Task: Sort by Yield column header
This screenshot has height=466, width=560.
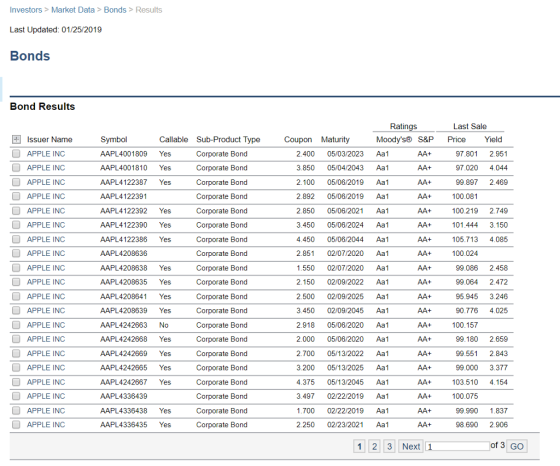Action: [493, 140]
